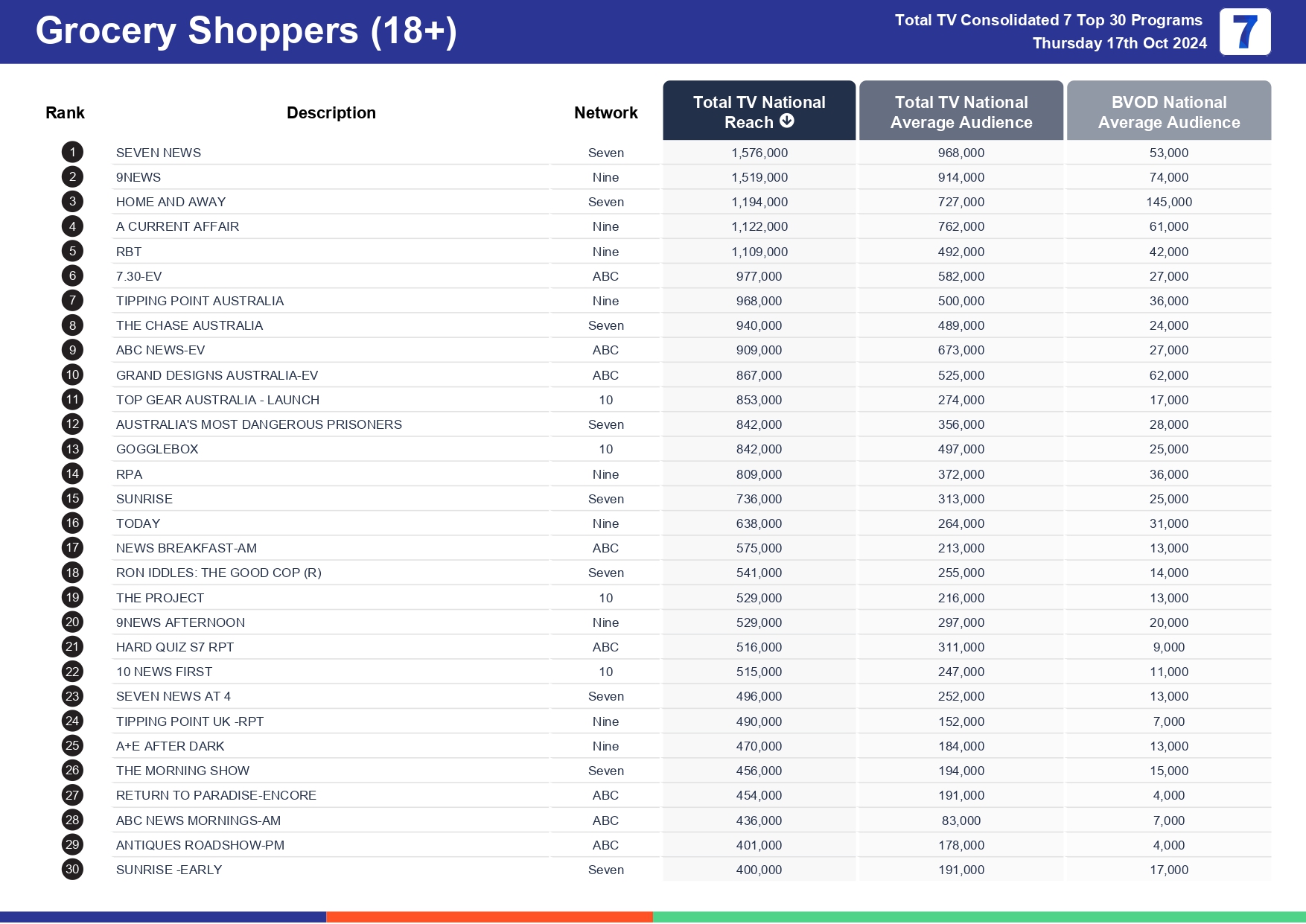Screen dimensions: 1306x924
Task: Click the rank 5 circle badge
Action: pos(72,252)
